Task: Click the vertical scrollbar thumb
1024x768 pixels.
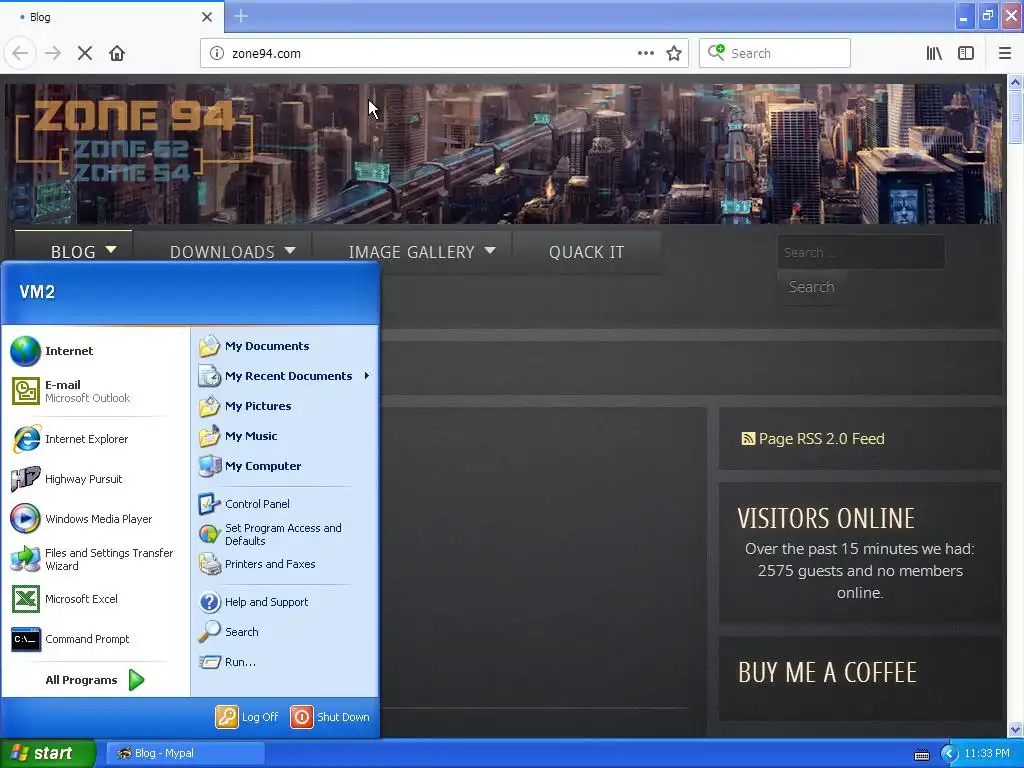Action: (1016, 118)
